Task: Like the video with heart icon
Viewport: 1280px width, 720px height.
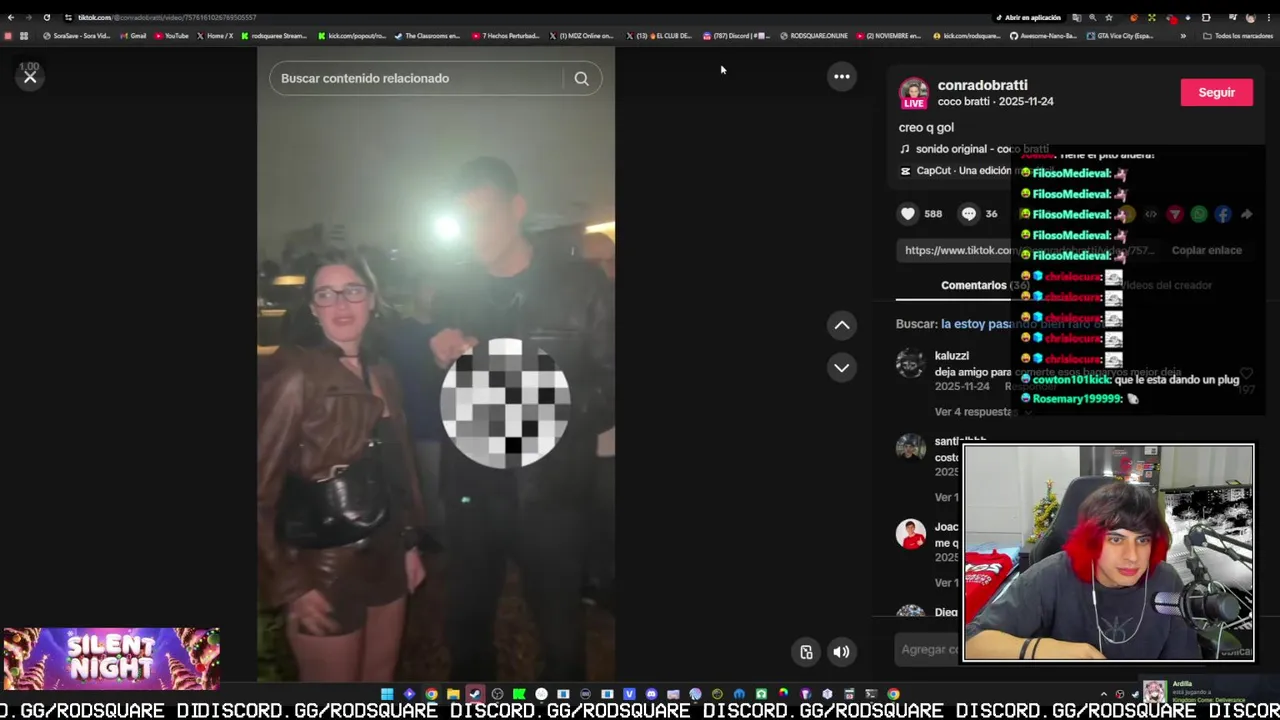Action: pyautogui.click(x=908, y=213)
